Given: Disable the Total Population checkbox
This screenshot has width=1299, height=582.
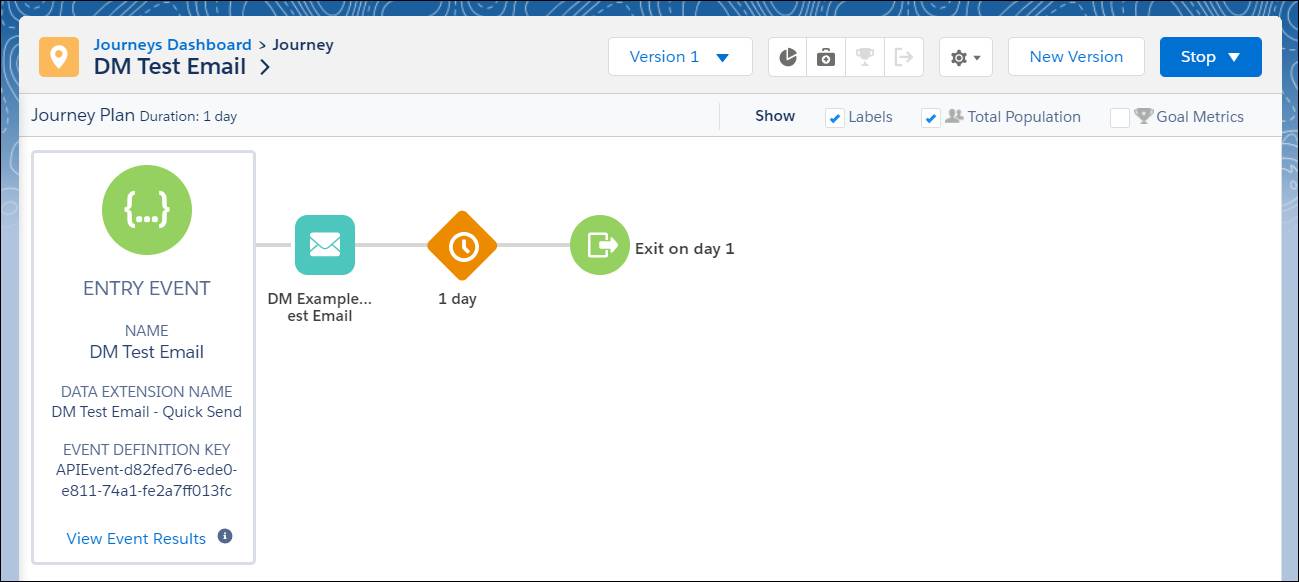Looking at the screenshot, I should 931,117.
